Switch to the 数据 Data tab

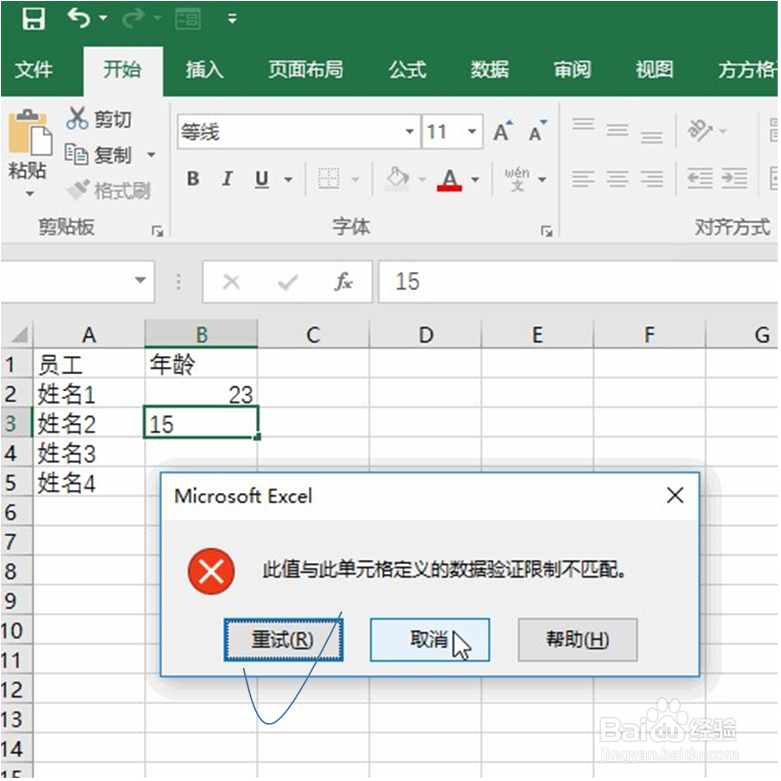coord(490,70)
